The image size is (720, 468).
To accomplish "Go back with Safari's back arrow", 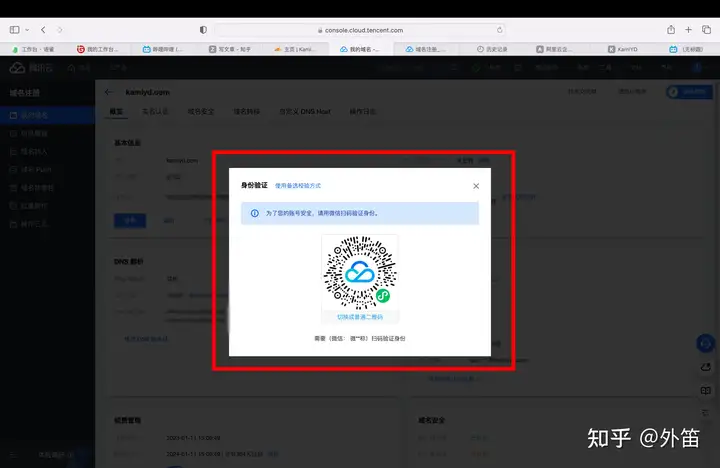I will click(x=43, y=30).
